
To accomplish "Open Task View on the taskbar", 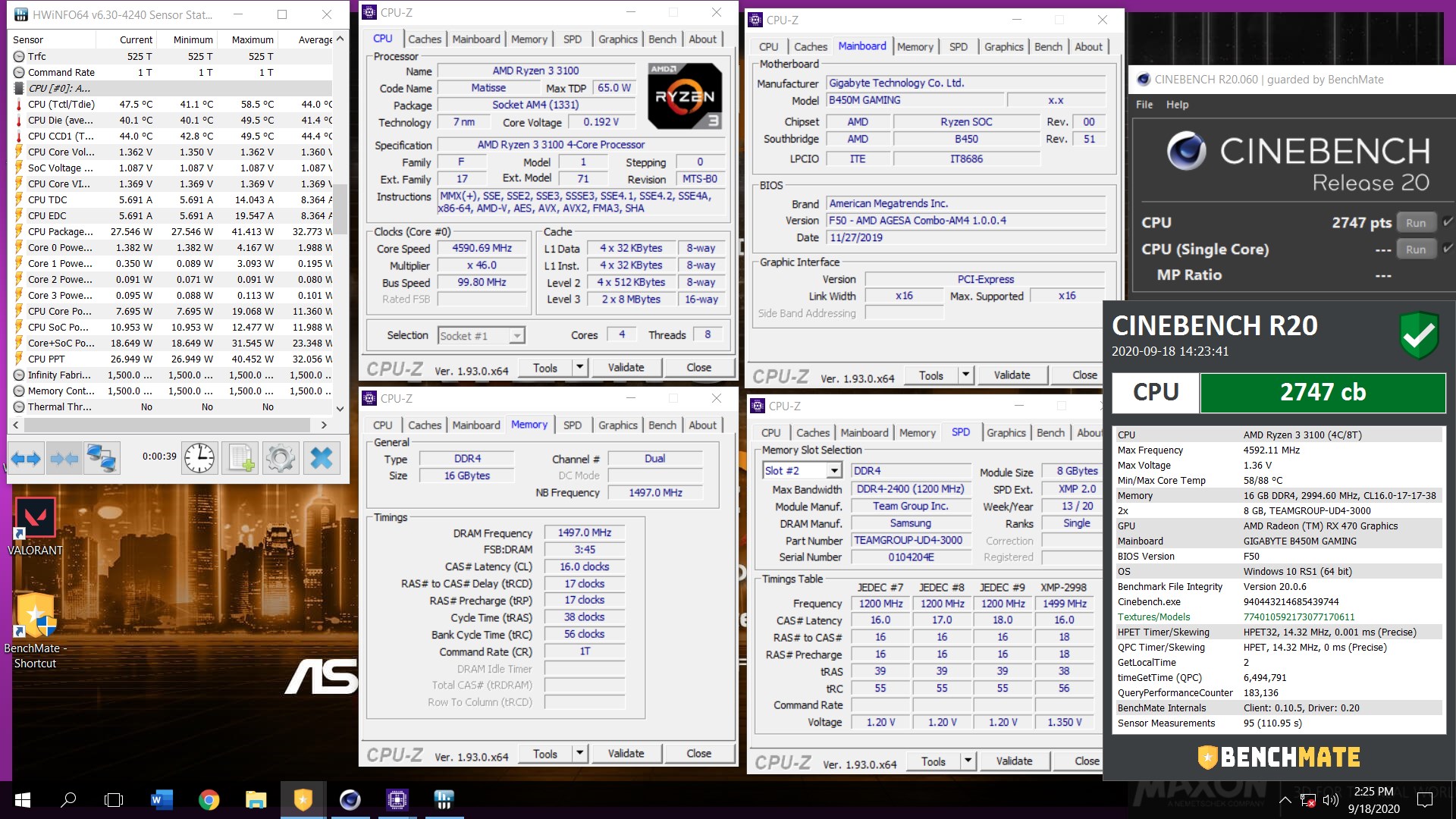I will point(114,800).
